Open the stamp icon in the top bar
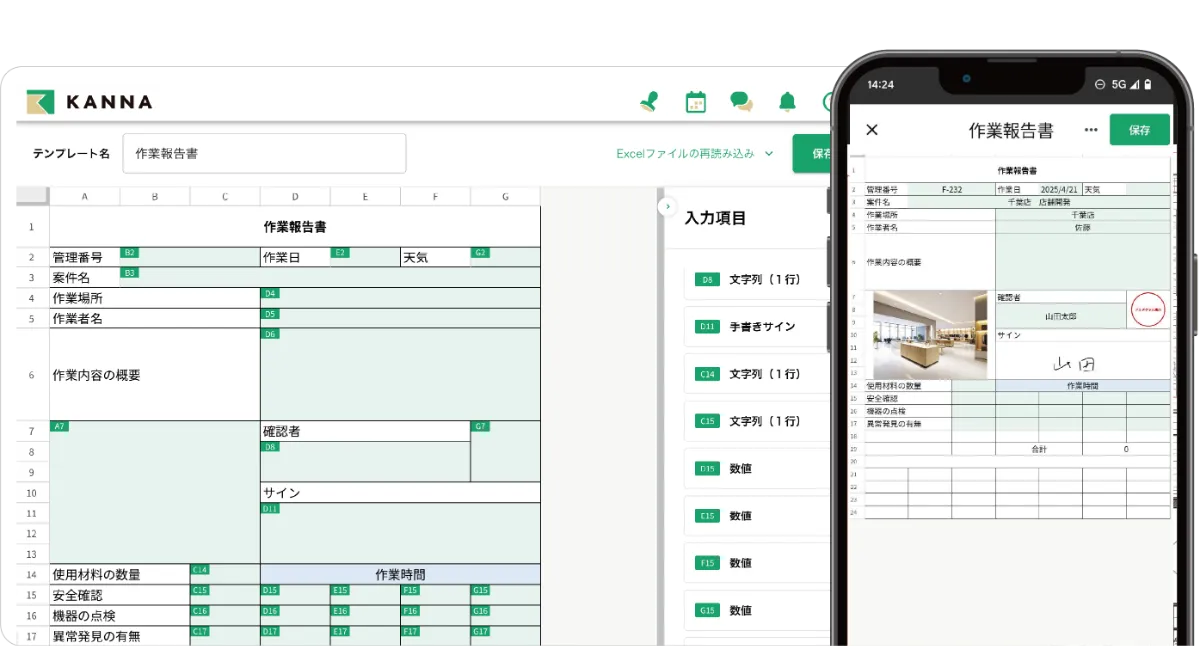Screen dimensions: 1200x646 (649, 101)
